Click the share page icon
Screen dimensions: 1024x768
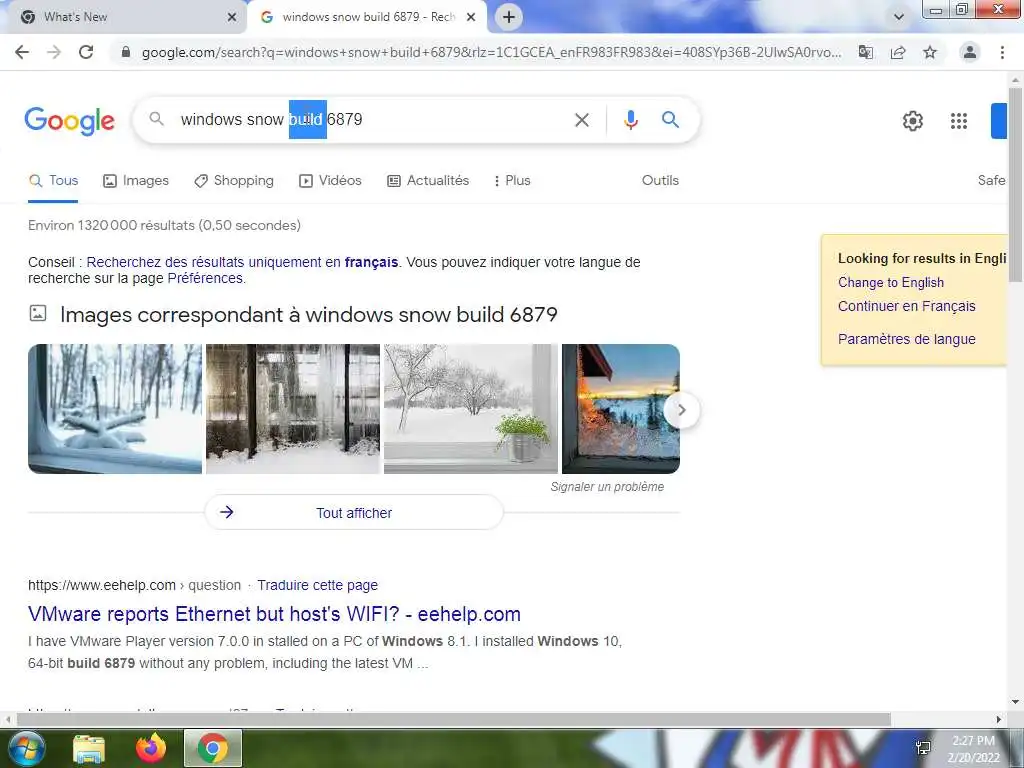[898, 52]
